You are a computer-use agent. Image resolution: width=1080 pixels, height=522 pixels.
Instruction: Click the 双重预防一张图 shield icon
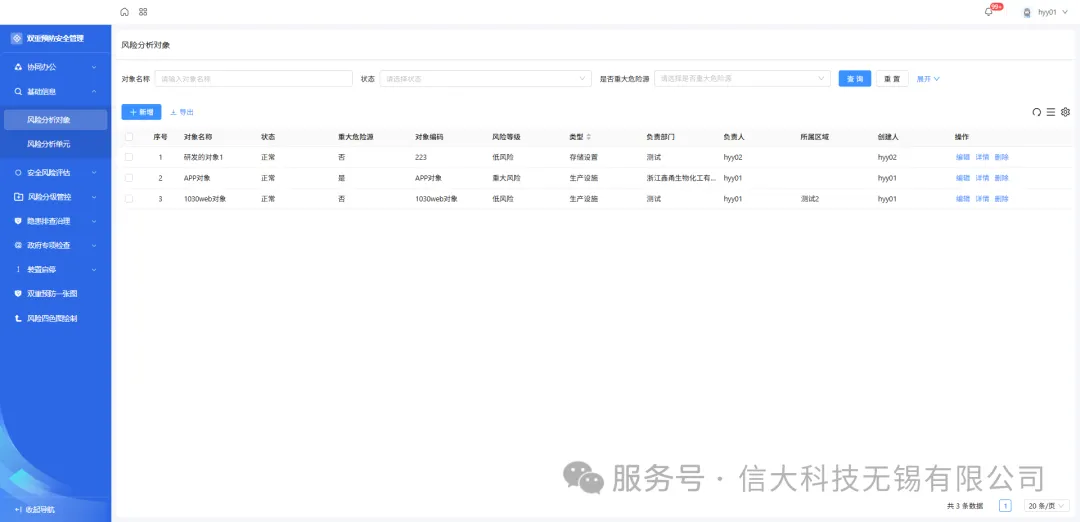tap(18, 293)
